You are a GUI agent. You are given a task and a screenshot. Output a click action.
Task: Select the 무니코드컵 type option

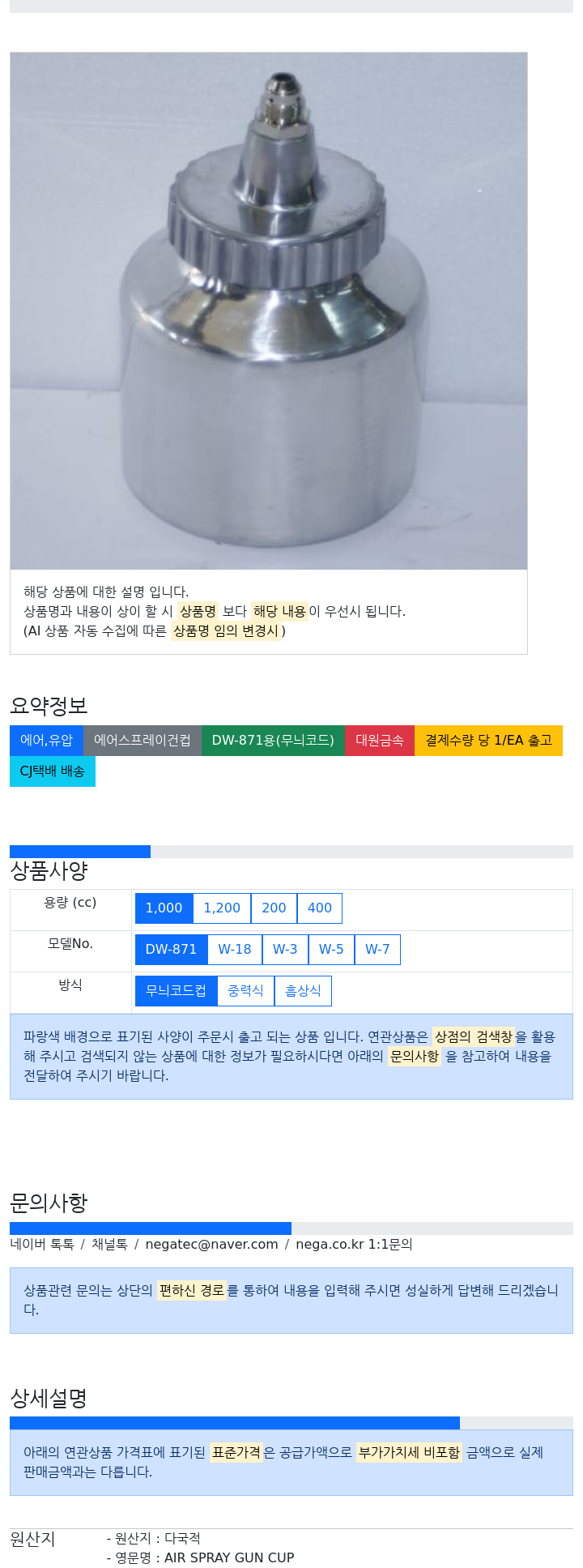click(x=176, y=990)
